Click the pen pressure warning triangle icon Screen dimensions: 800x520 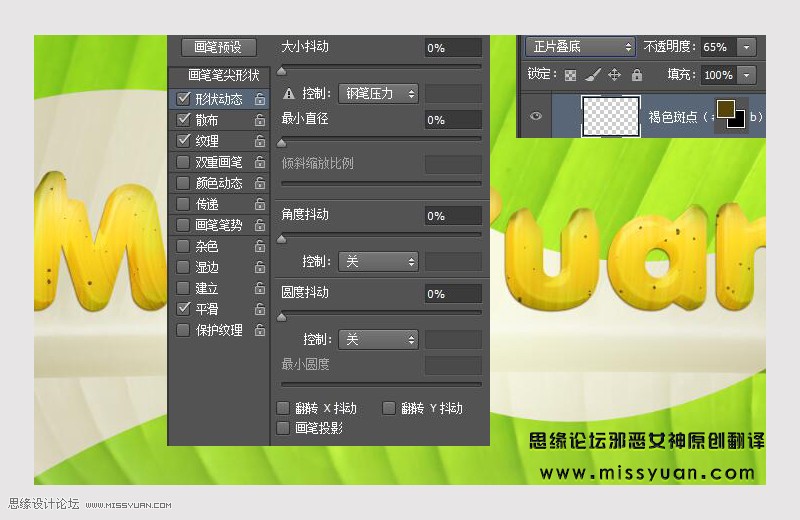pos(289,93)
